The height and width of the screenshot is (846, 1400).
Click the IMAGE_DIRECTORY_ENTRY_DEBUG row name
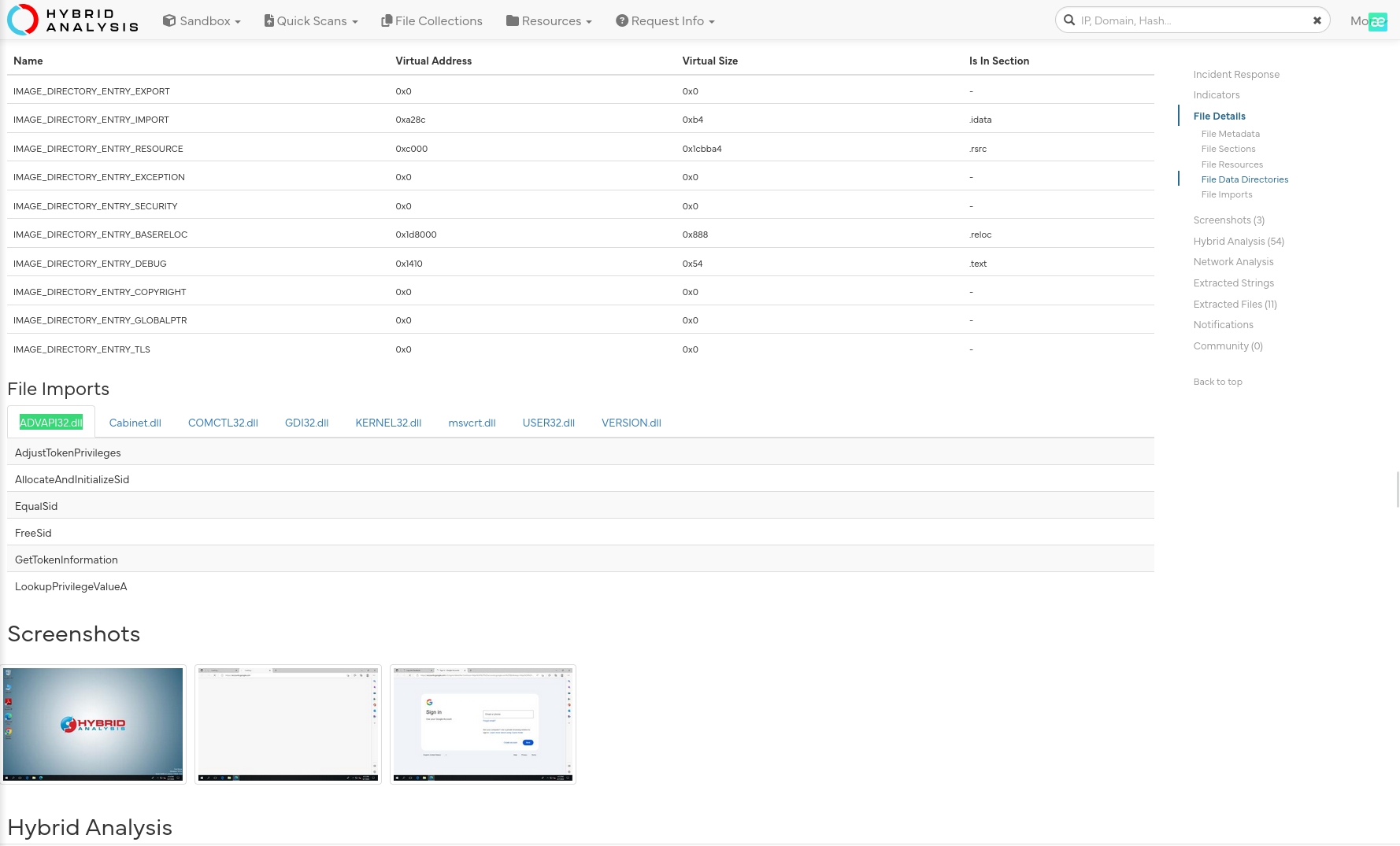tap(90, 264)
